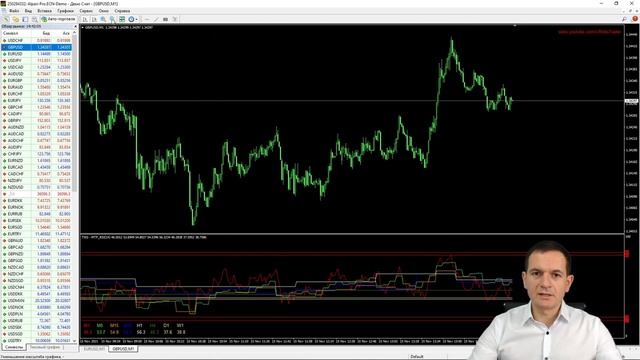
Task: Click the dark rectangle toolbar icon
Action: tap(165, 19)
